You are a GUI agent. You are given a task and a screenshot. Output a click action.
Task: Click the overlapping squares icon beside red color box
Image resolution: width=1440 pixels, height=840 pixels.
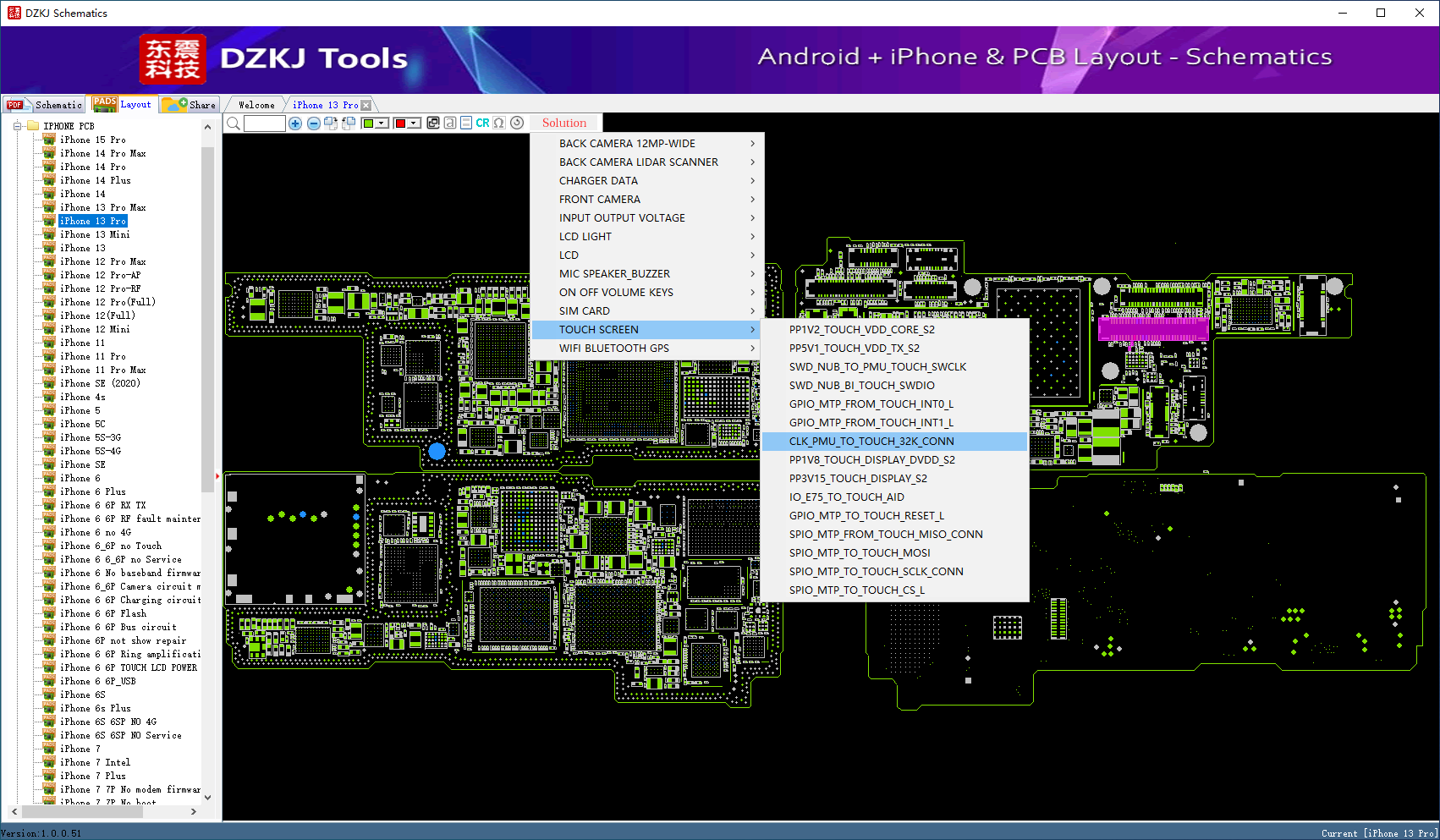point(433,123)
